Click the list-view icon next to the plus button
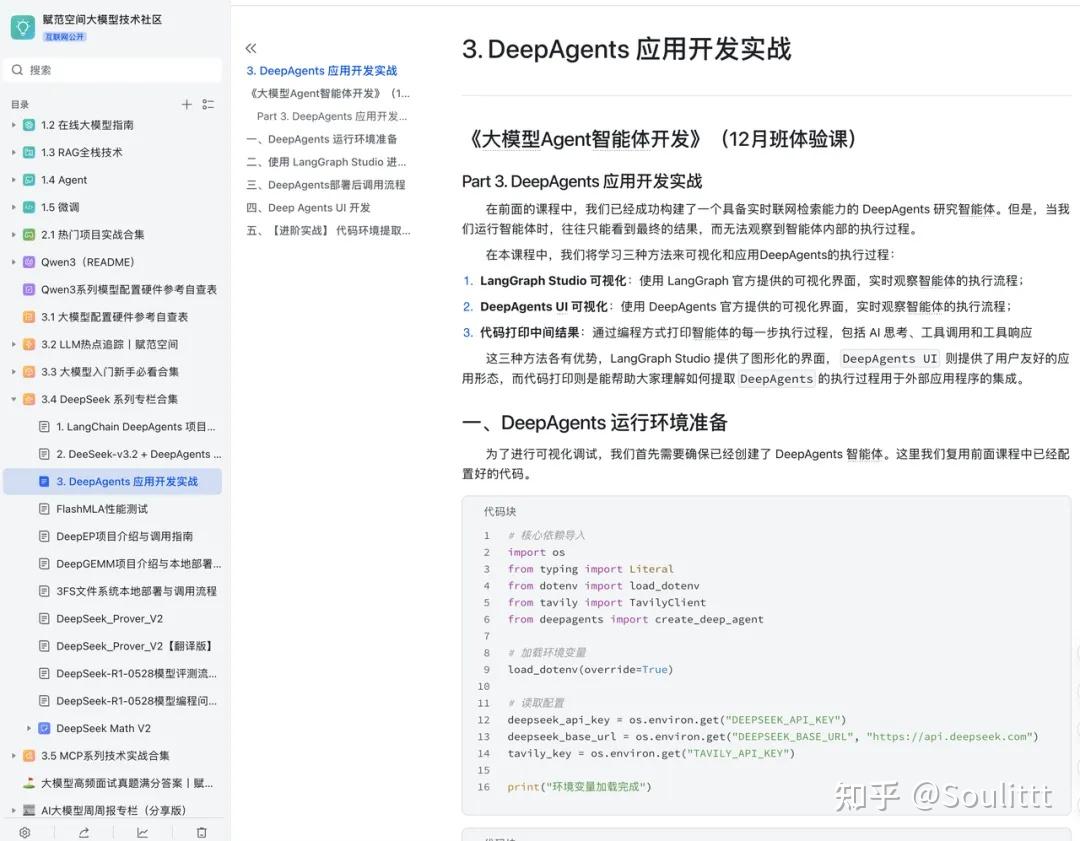 208,104
